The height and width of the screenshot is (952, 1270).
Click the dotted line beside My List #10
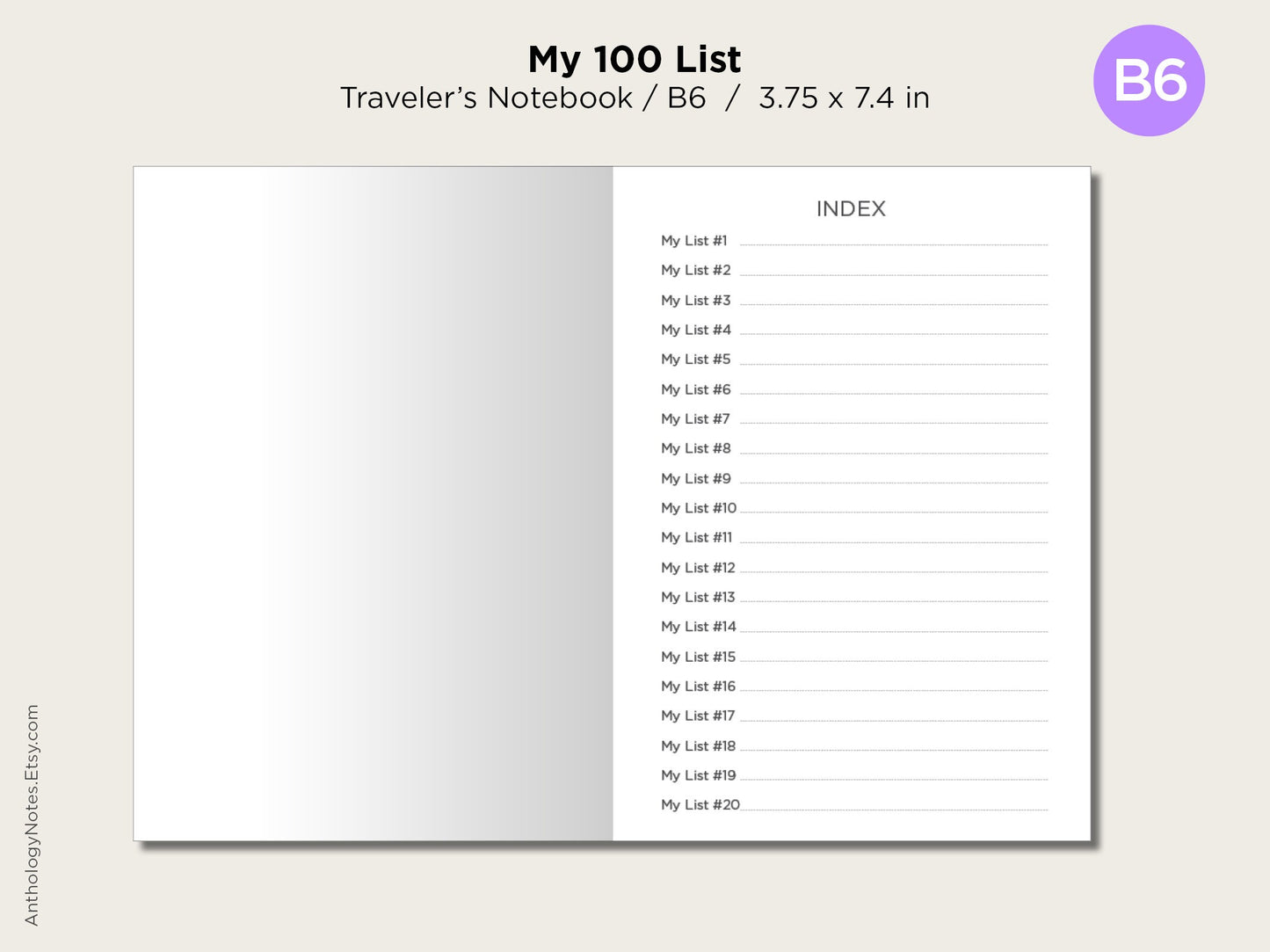coord(894,512)
